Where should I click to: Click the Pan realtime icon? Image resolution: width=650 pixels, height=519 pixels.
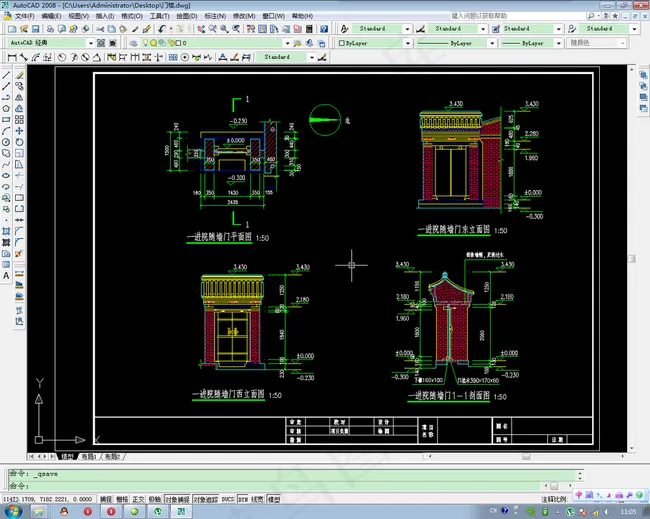pyautogui.click(x=201, y=29)
